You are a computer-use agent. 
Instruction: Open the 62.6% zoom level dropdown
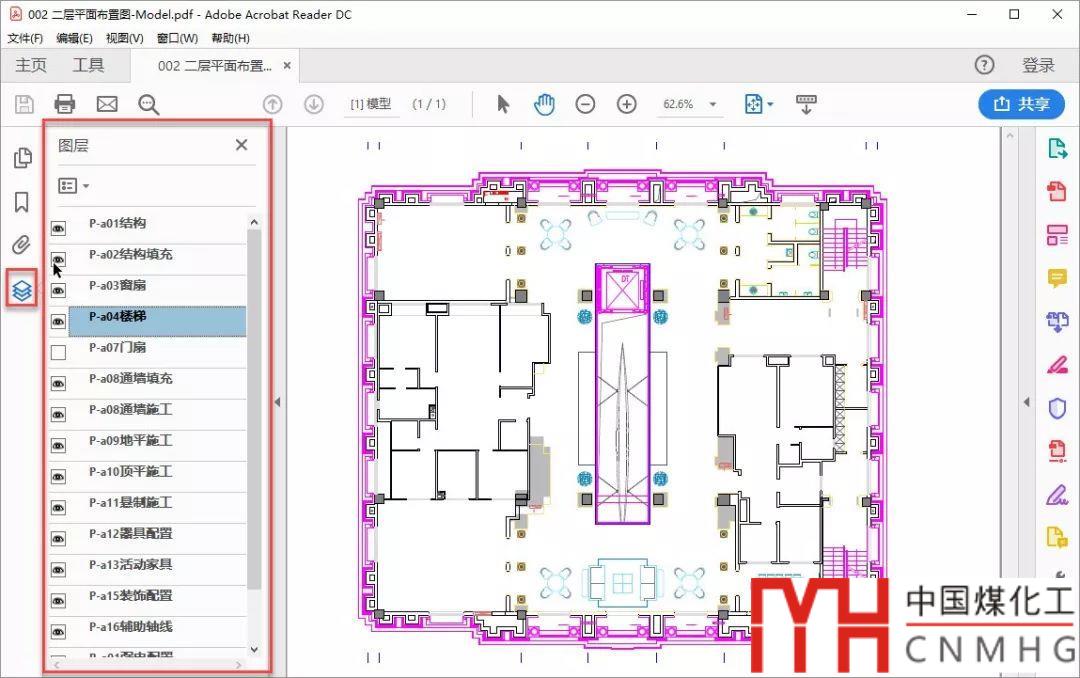click(713, 104)
